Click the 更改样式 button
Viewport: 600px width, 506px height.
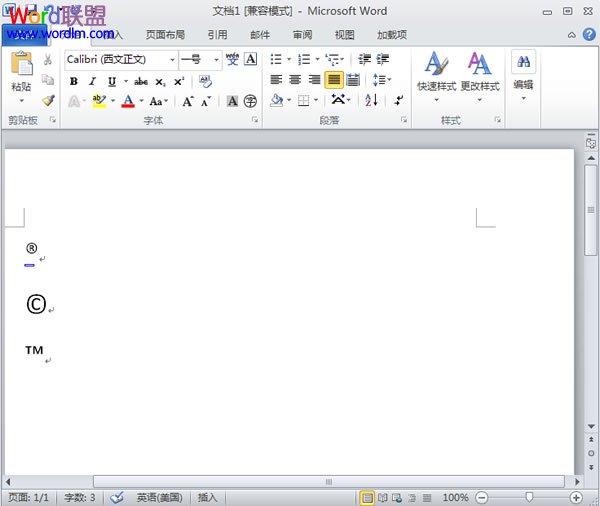pyautogui.click(x=480, y=75)
